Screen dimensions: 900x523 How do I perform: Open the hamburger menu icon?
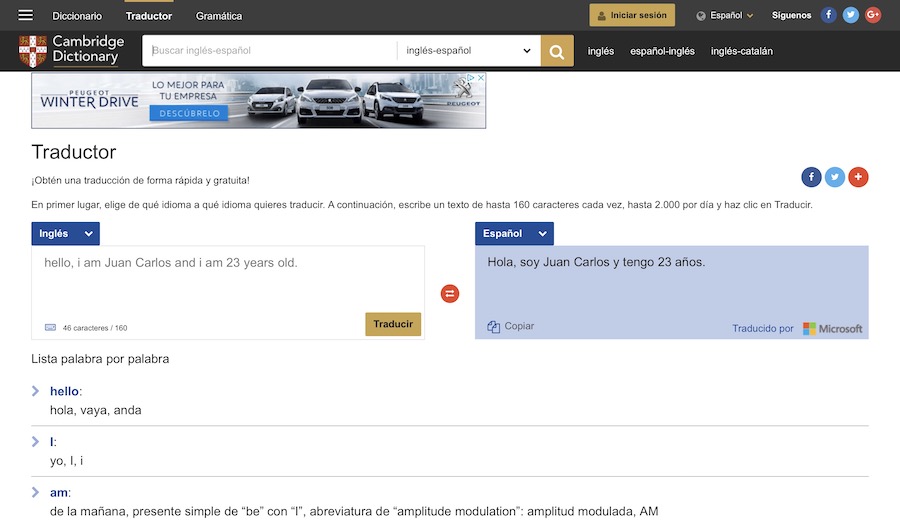coord(26,15)
